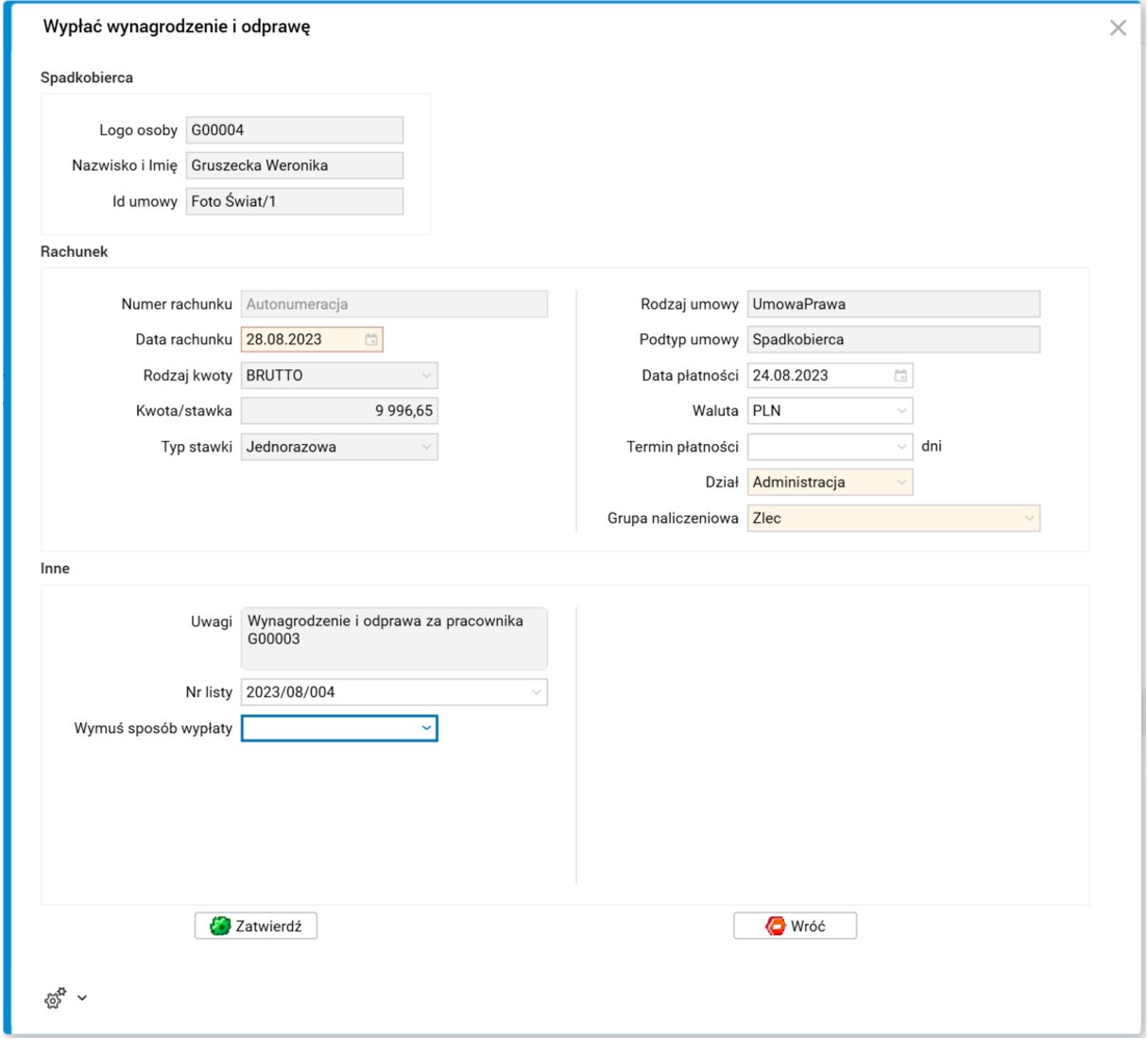1148x1040 pixels.
Task: Open the Dział department dropdown
Action: pos(901,483)
